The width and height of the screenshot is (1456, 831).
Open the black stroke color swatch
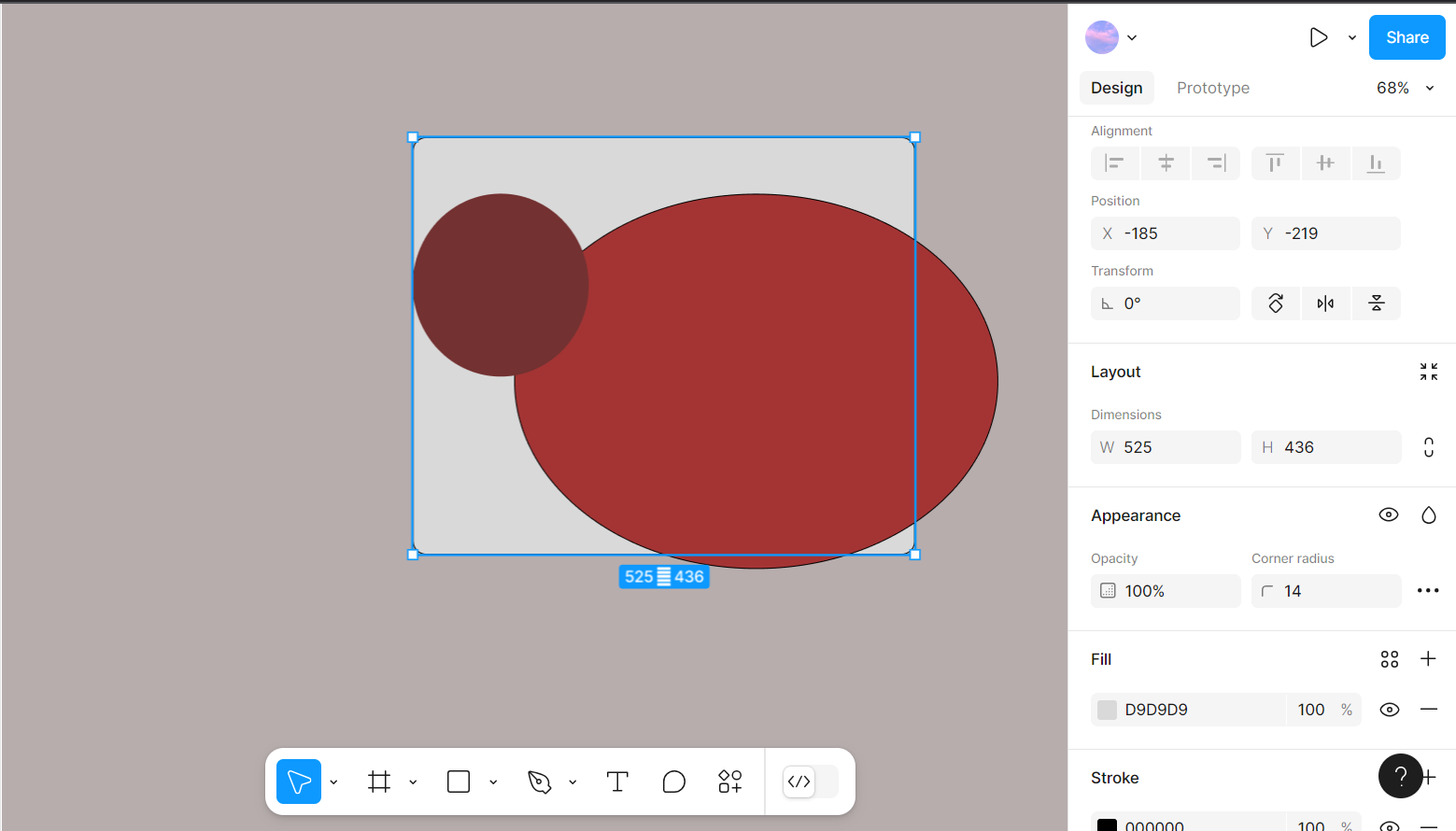pos(1107,825)
